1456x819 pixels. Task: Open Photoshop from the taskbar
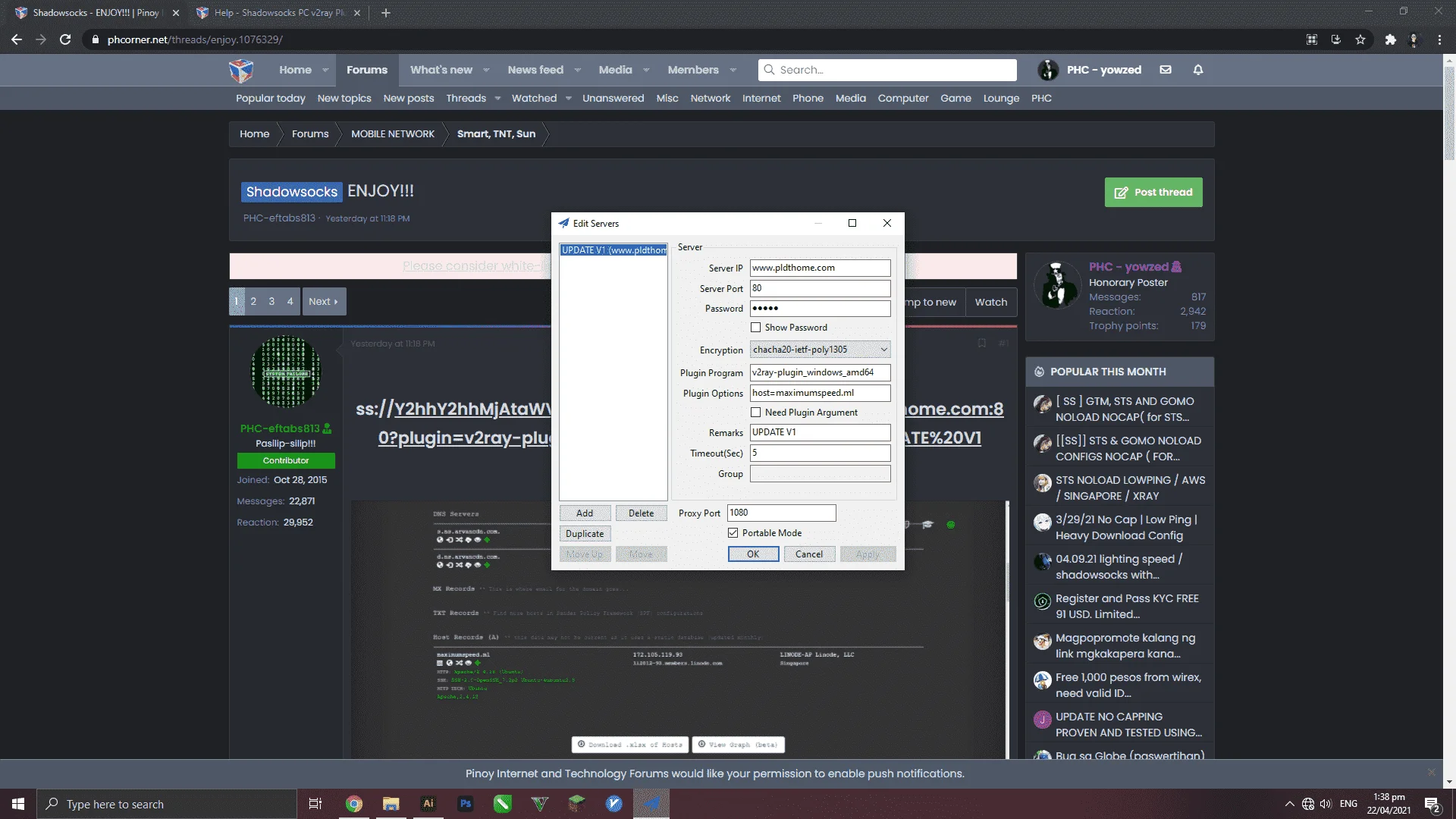(x=466, y=804)
